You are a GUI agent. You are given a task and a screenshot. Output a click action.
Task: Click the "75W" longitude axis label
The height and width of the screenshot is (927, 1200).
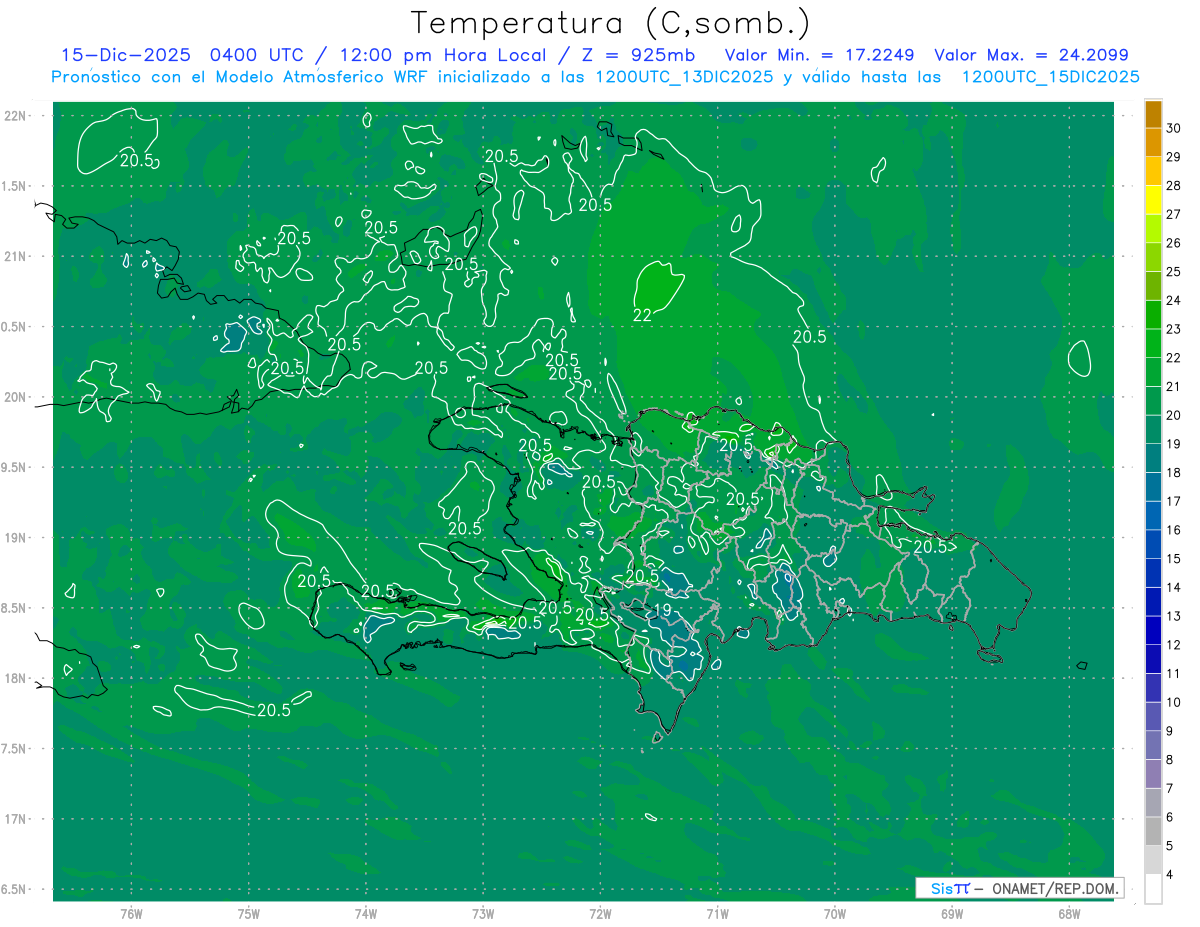pyautogui.click(x=249, y=913)
